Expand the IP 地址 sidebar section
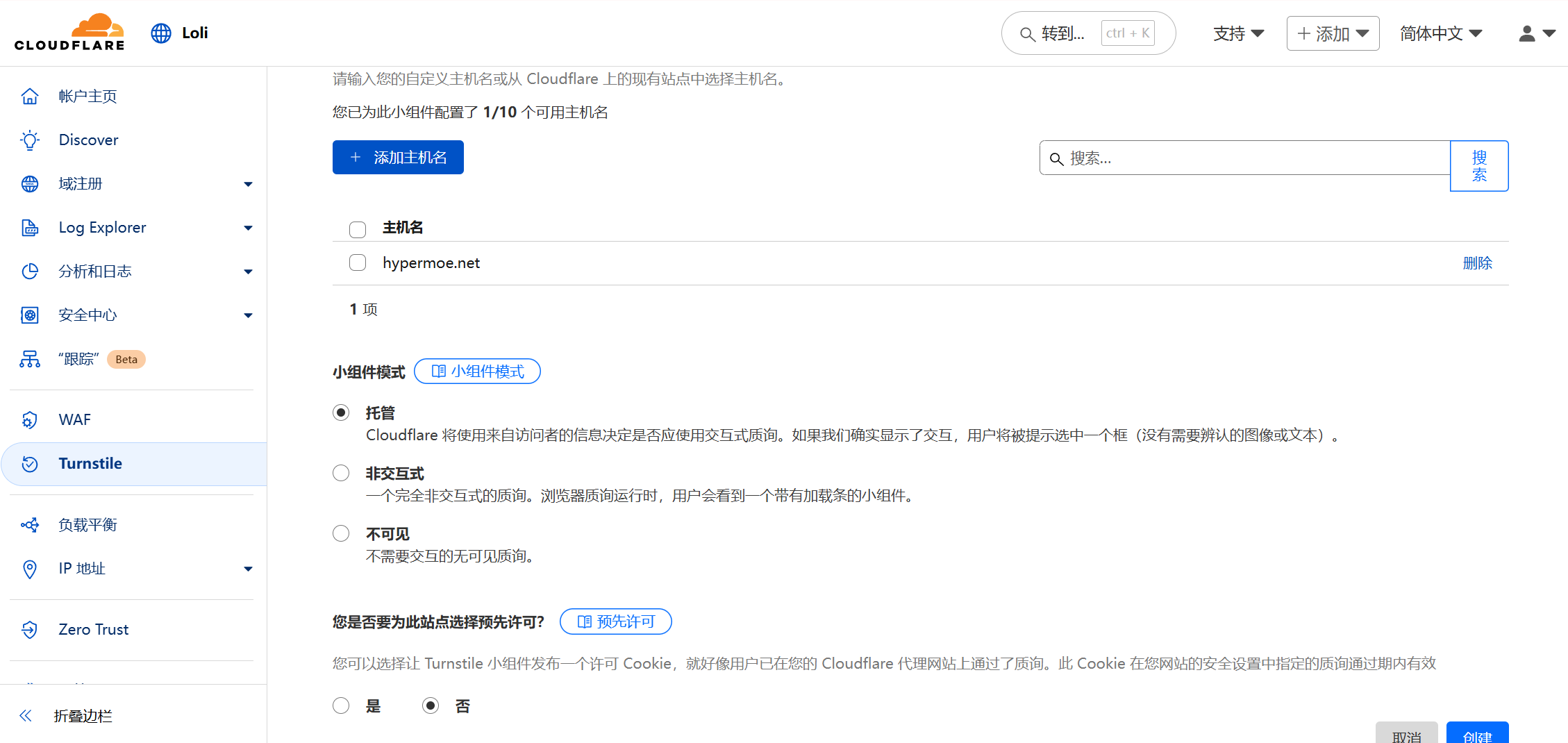 [x=248, y=569]
